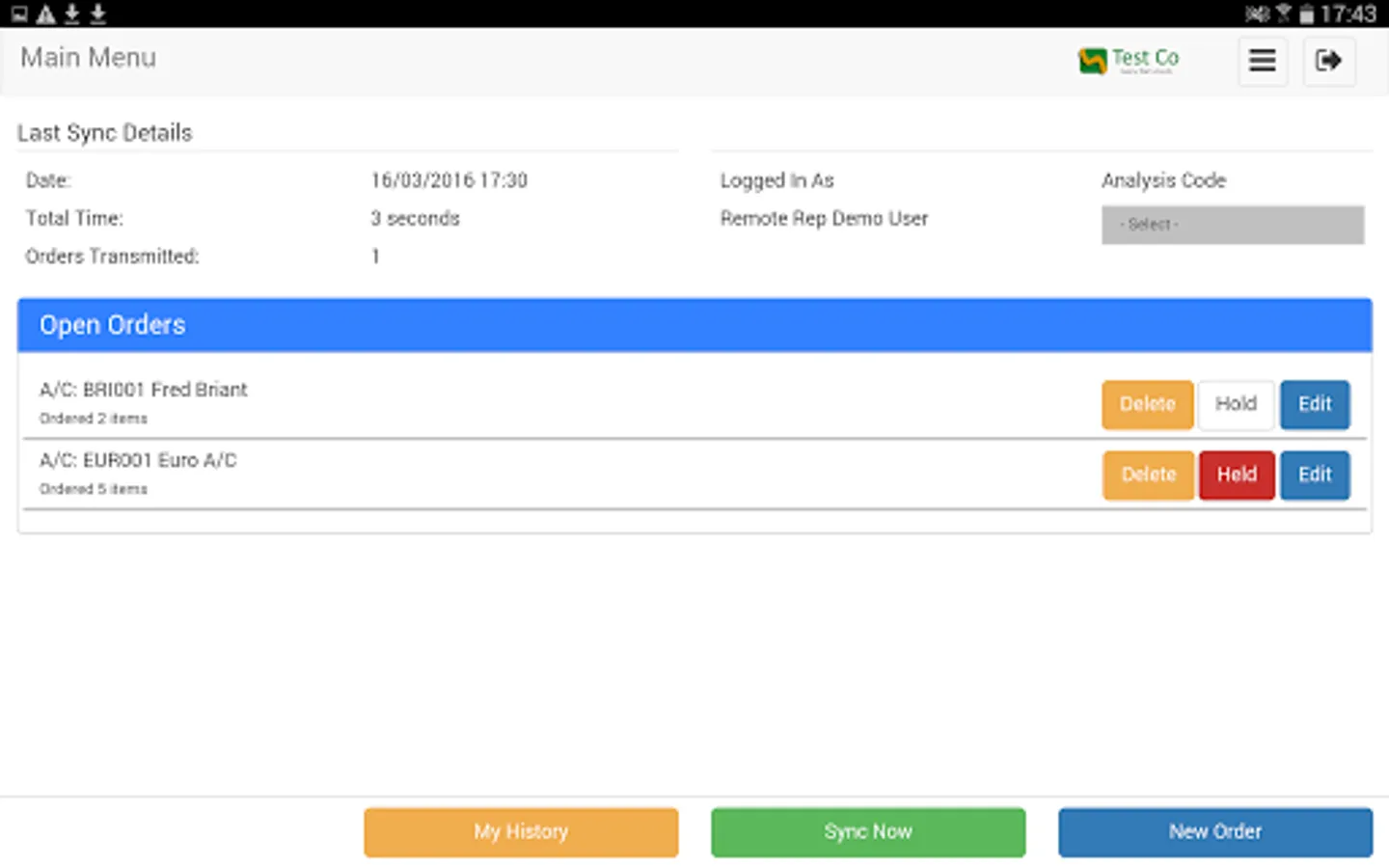Click the Open Orders header bar
The image size is (1389, 868).
pyautogui.click(x=694, y=325)
